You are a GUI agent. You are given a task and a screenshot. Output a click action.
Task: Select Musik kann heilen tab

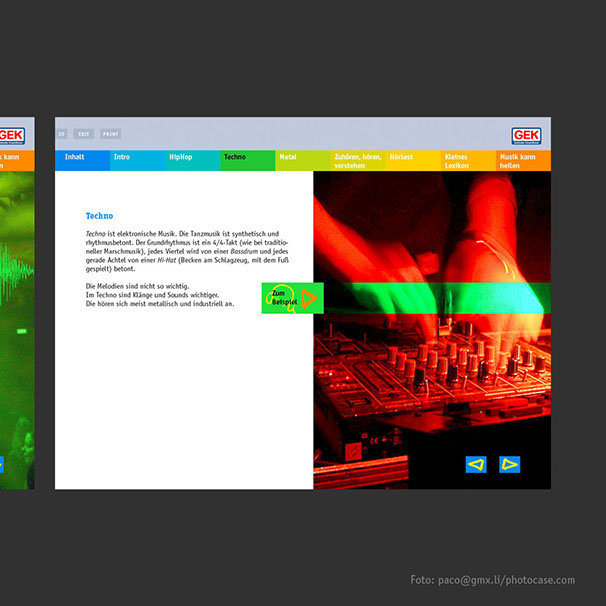(522, 159)
